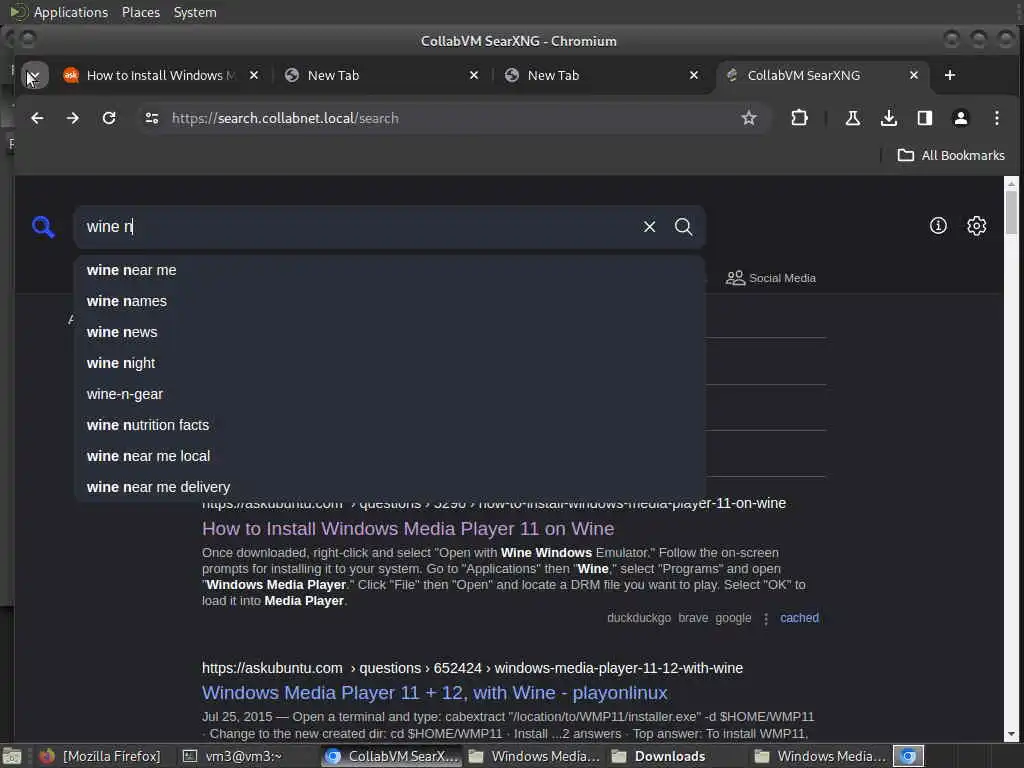Open the first result's three-dot options

pos(765,618)
